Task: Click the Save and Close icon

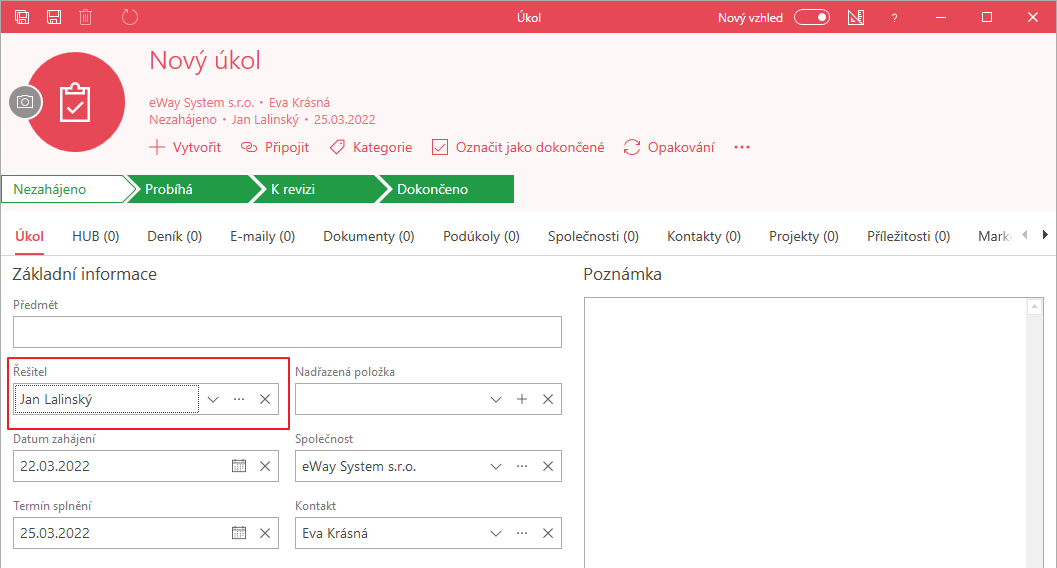Action: tap(22, 18)
